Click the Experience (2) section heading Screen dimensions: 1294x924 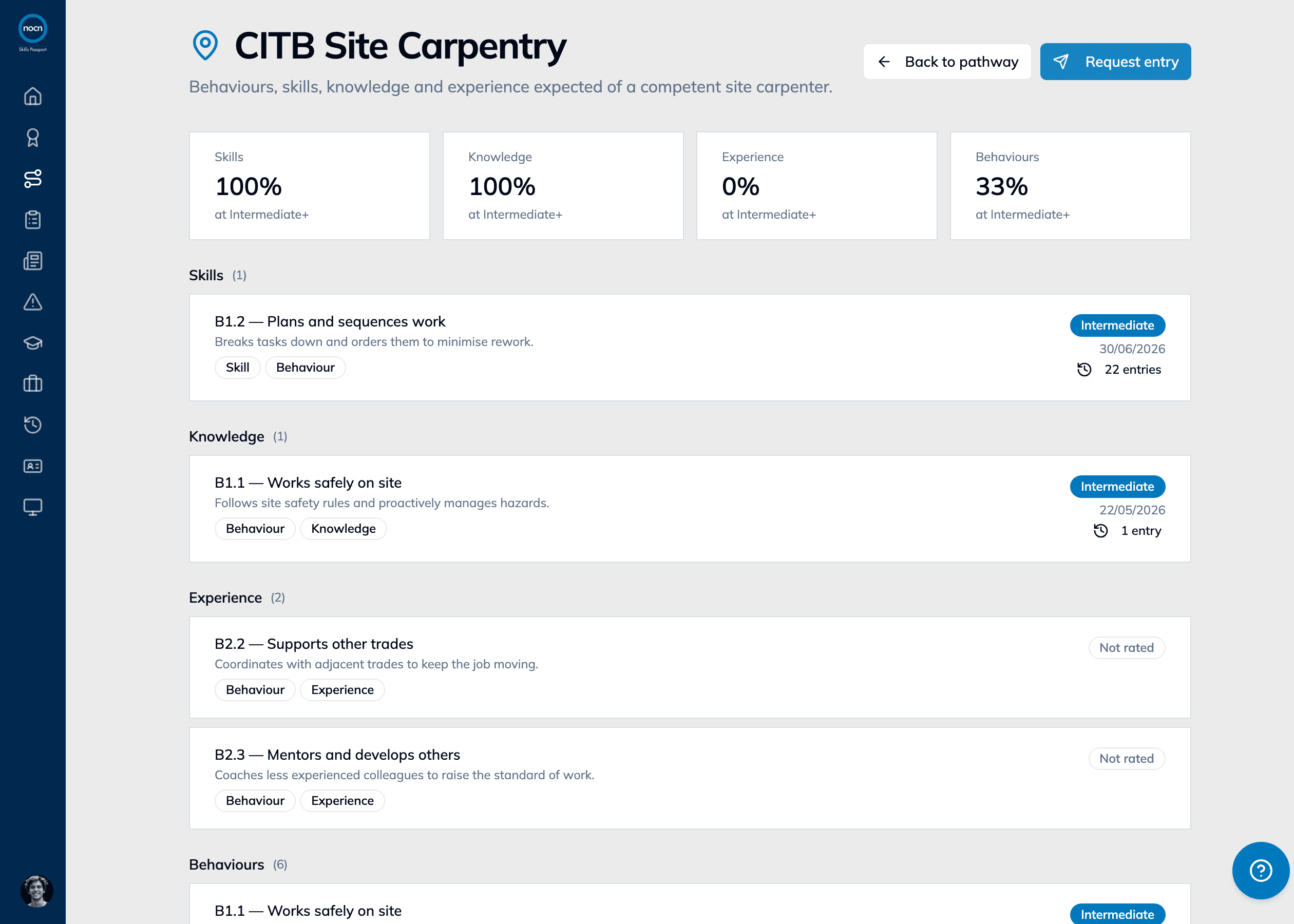click(x=237, y=598)
